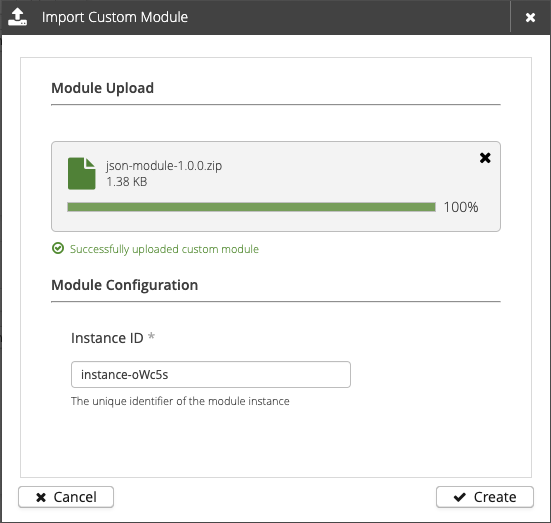
Task: Focus the Instance ID input field
Action: click(x=211, y=374)
